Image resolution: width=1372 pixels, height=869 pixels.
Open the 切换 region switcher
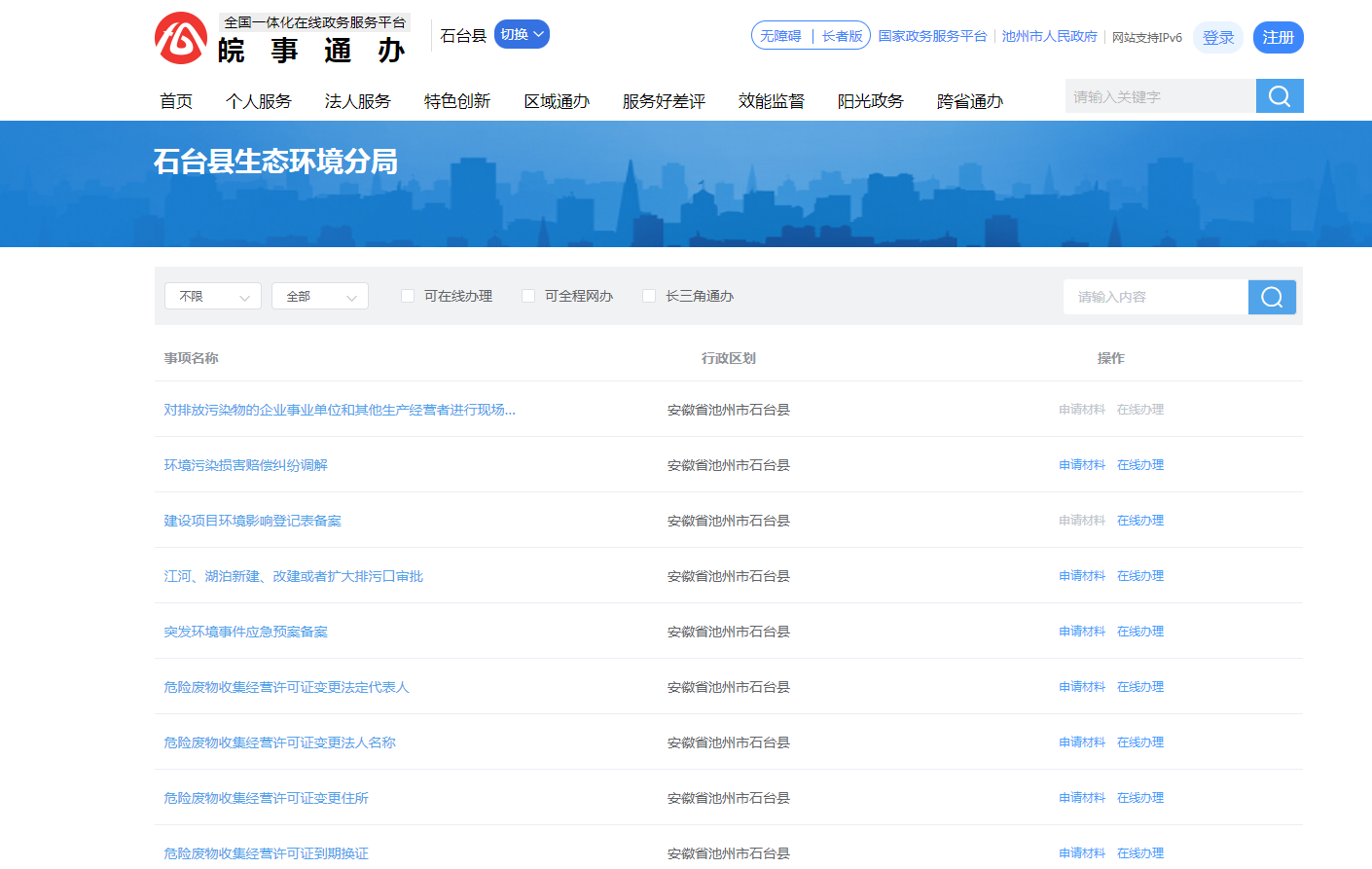[522, 34]
